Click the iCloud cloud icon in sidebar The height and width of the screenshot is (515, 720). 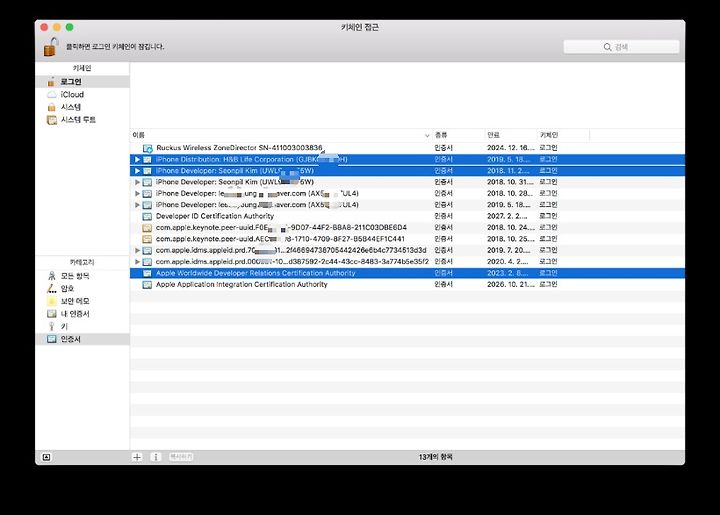[51, 95]
